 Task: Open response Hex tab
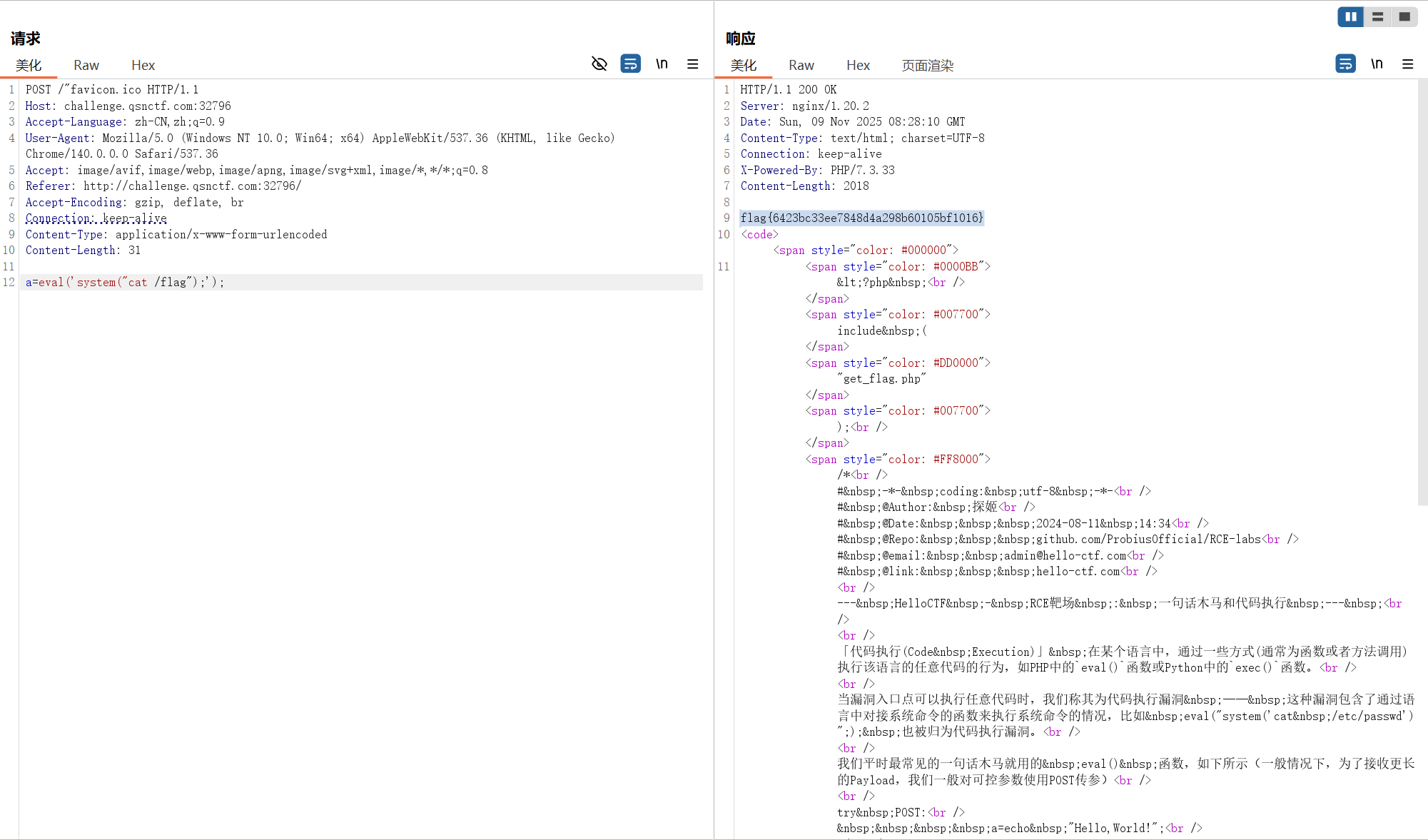click(x=858, y=65)
